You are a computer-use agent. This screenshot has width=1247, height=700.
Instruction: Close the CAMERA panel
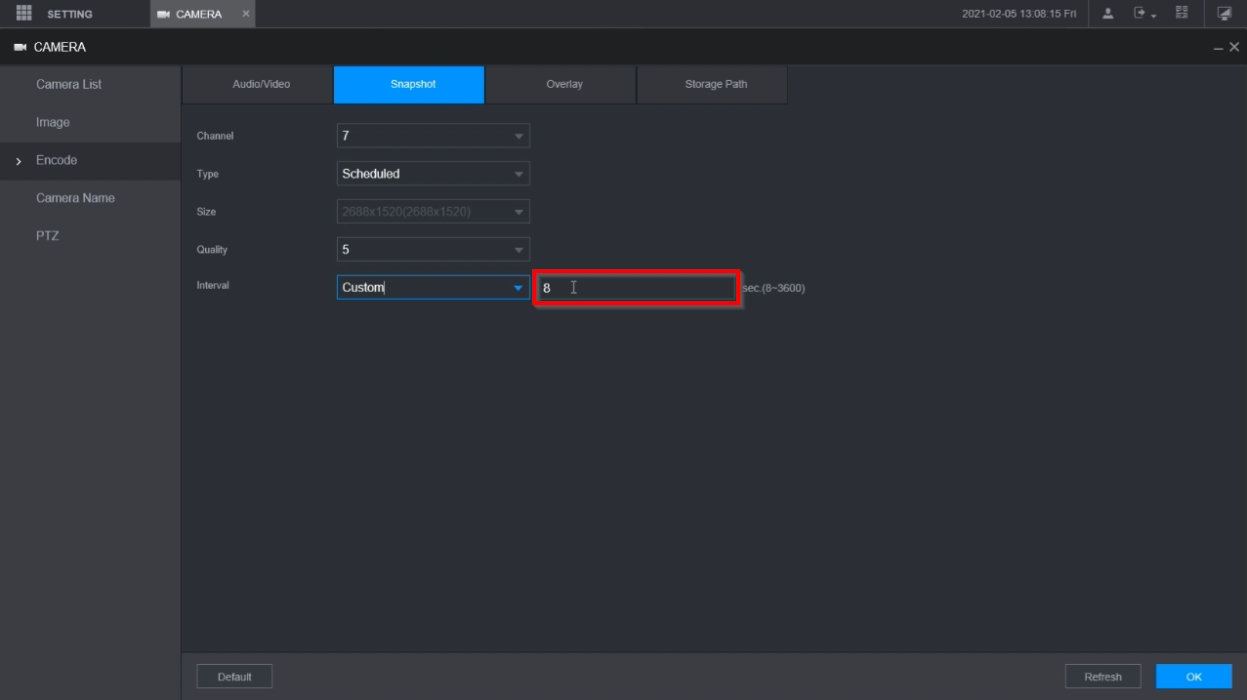tap(1234, 48)
